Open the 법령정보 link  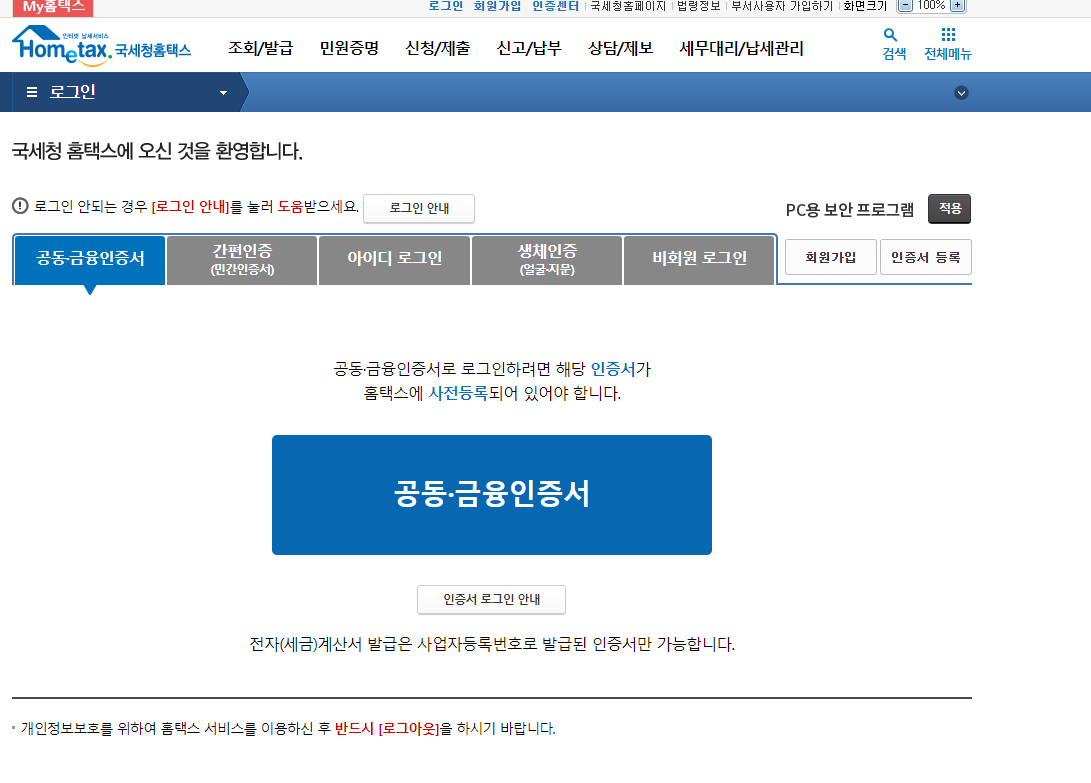click(699, 6)
